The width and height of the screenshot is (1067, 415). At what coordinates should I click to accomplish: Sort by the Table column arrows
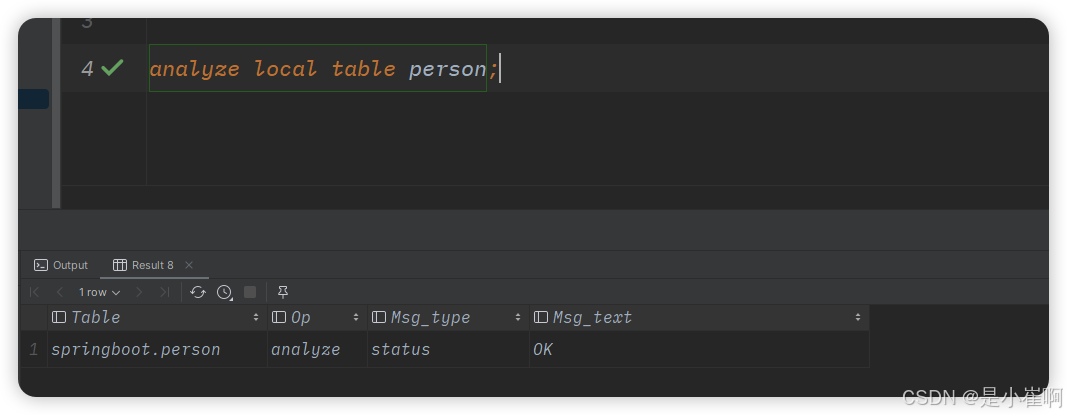tap(257, 318)
